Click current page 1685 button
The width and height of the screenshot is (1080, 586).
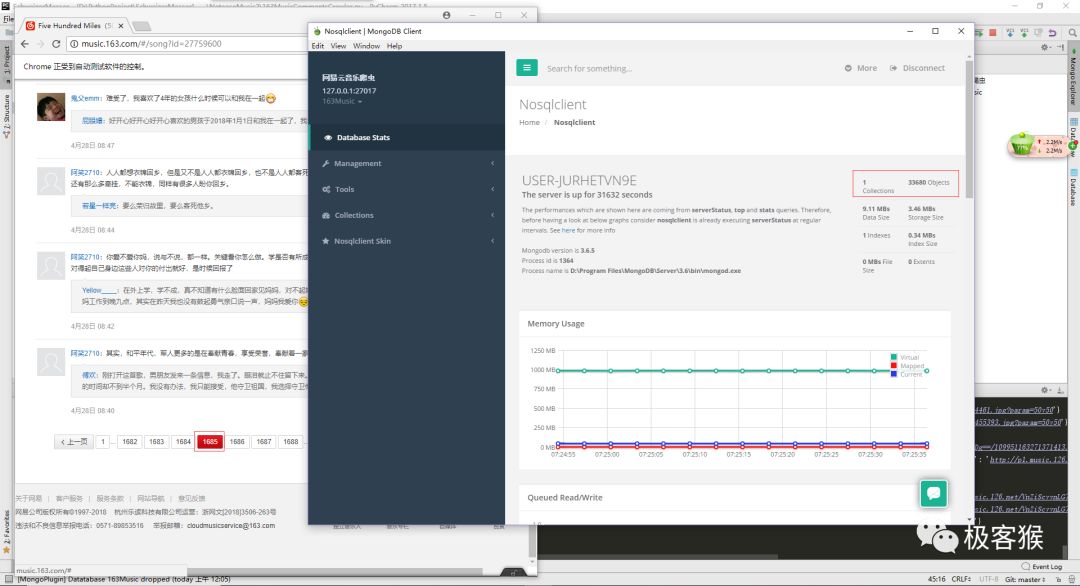pos(210,441)
